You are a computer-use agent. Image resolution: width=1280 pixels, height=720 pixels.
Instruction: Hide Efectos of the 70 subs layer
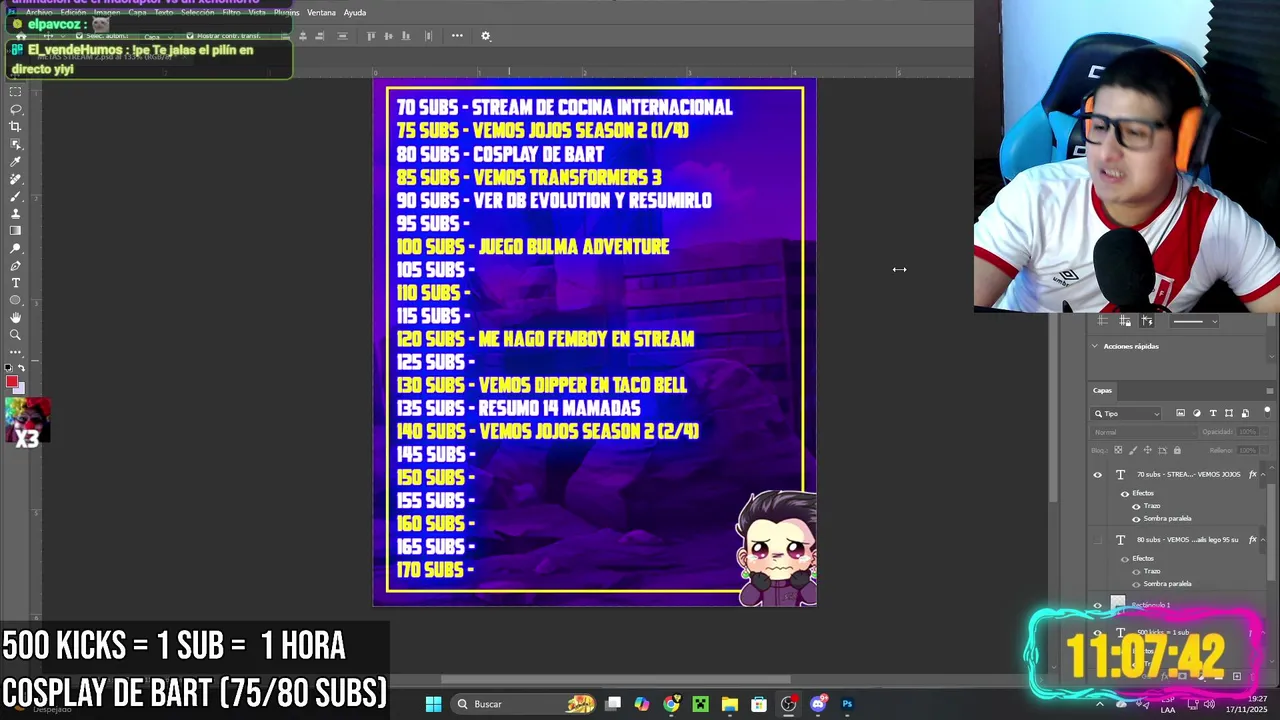[x=1125, y=494]
